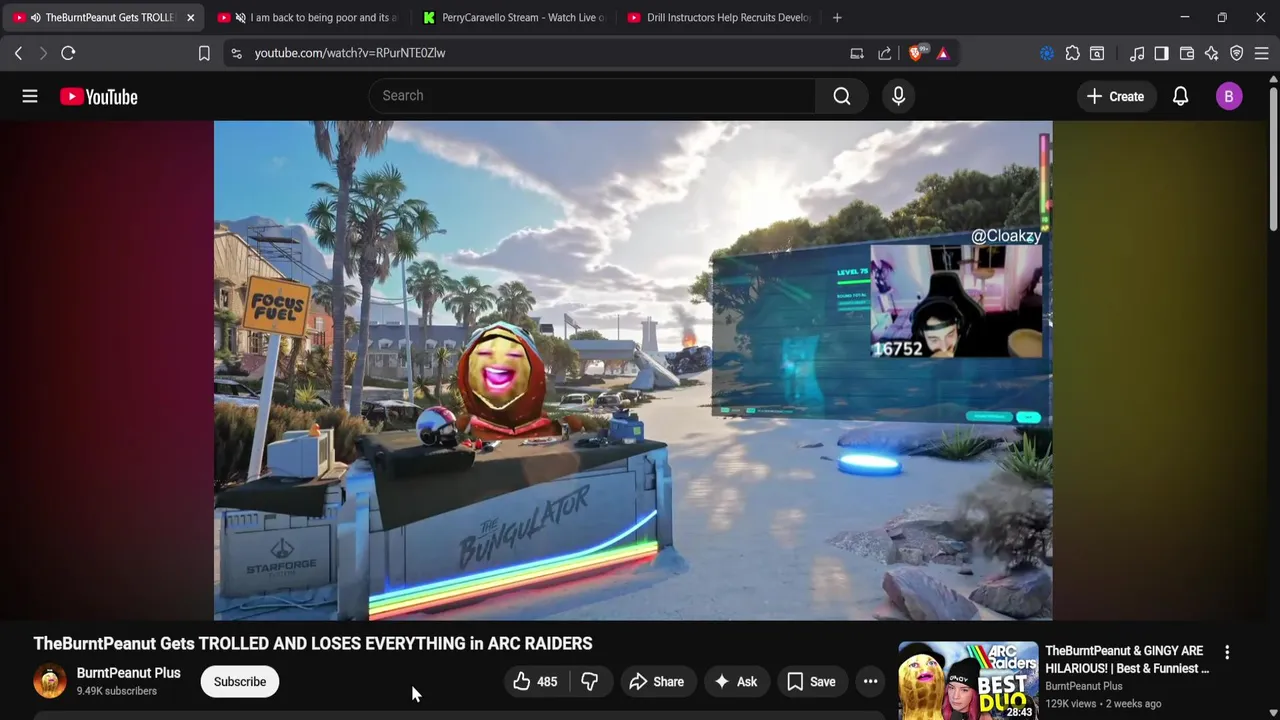The width and height of the screenshot is (1280, 720).
Task: Click the page search icon in toolbar
Action: click(1097, 53)
